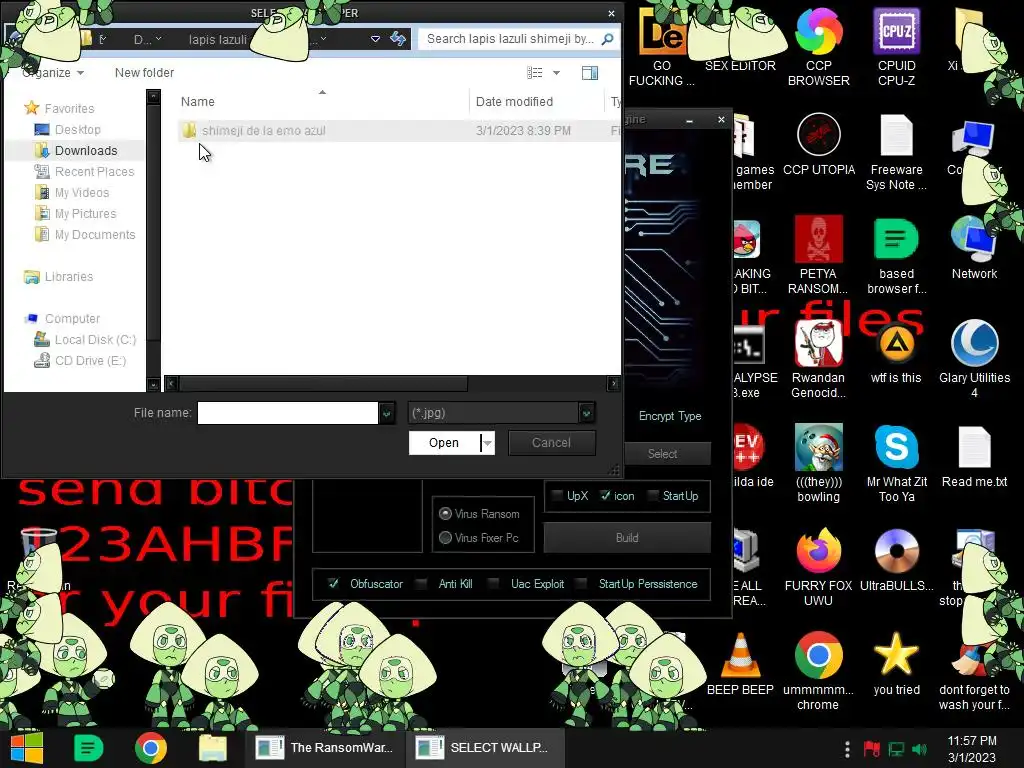Image resolution: width=1024 pixels, height=768 pixels.
Task: Click the horizontal scrollbar in file list
Action: click(324, 383)
